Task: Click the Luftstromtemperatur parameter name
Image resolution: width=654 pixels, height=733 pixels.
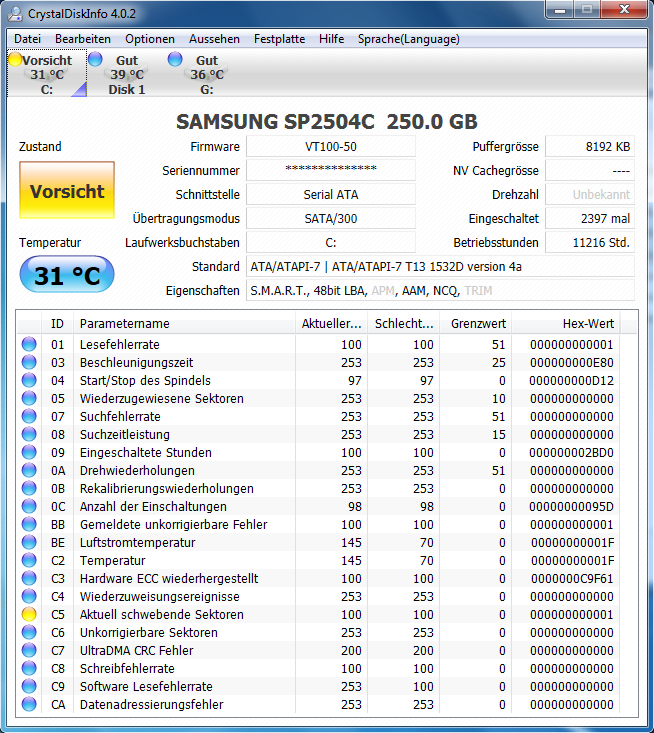Action: (x=137, y=542)
